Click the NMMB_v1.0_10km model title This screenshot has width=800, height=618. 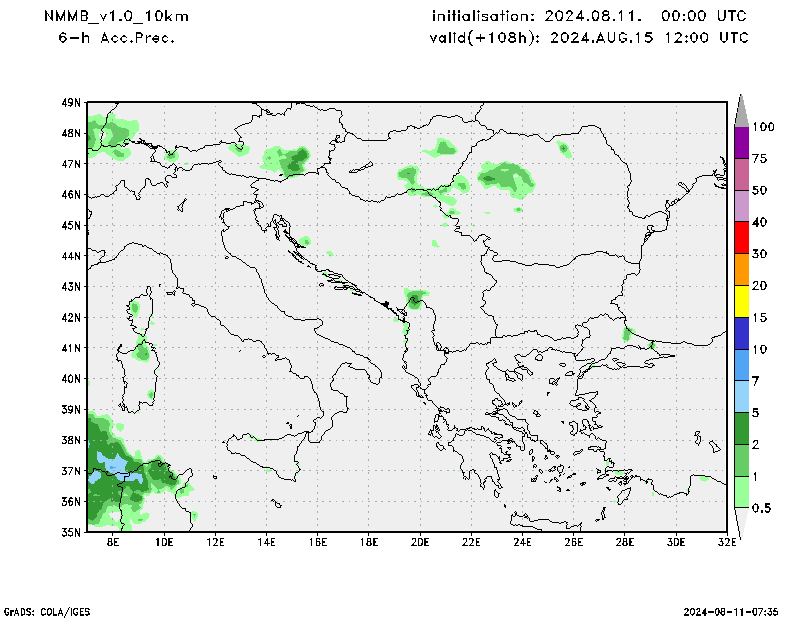116,17
